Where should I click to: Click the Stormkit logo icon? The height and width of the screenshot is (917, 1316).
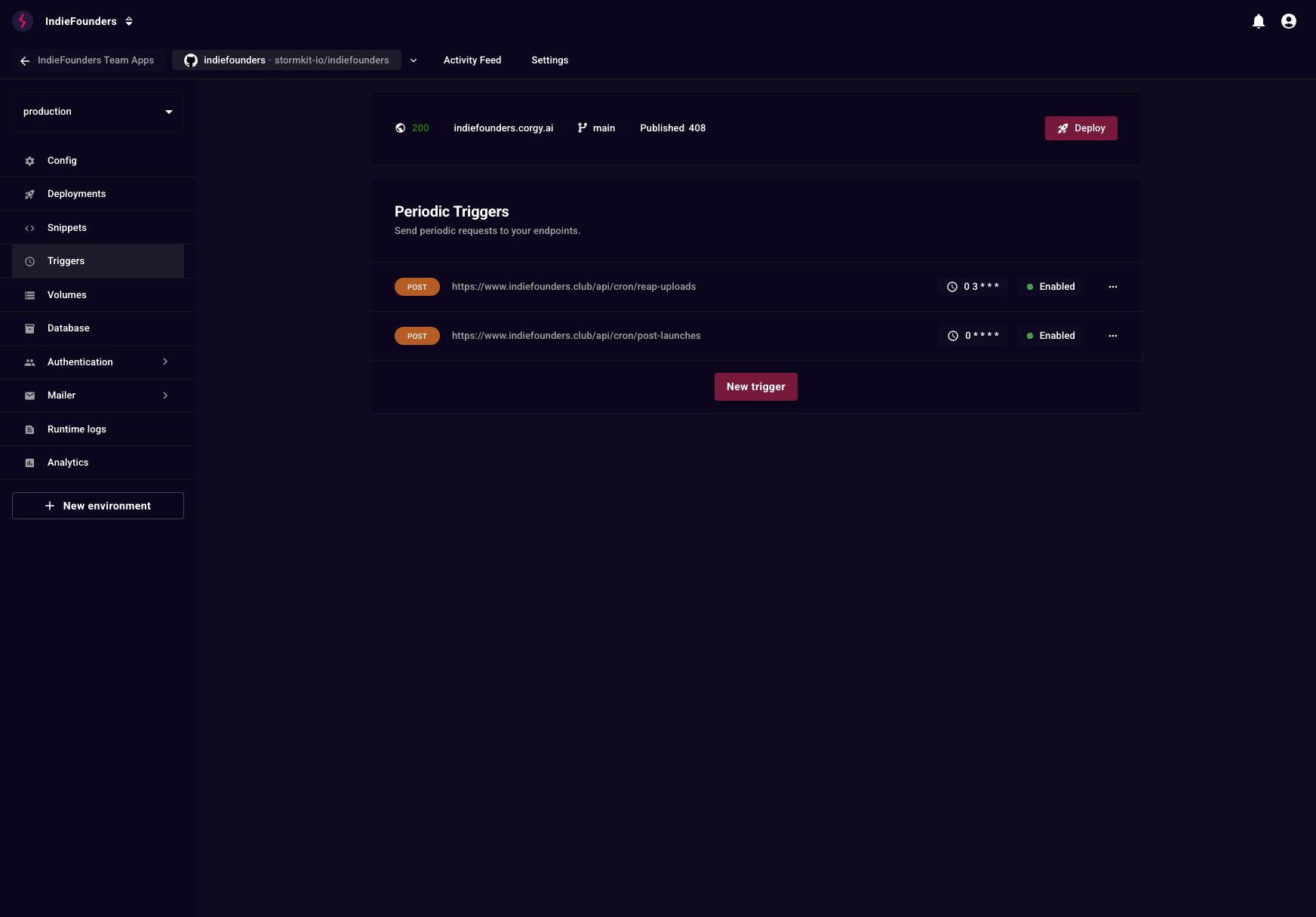(x=23, y=21)
